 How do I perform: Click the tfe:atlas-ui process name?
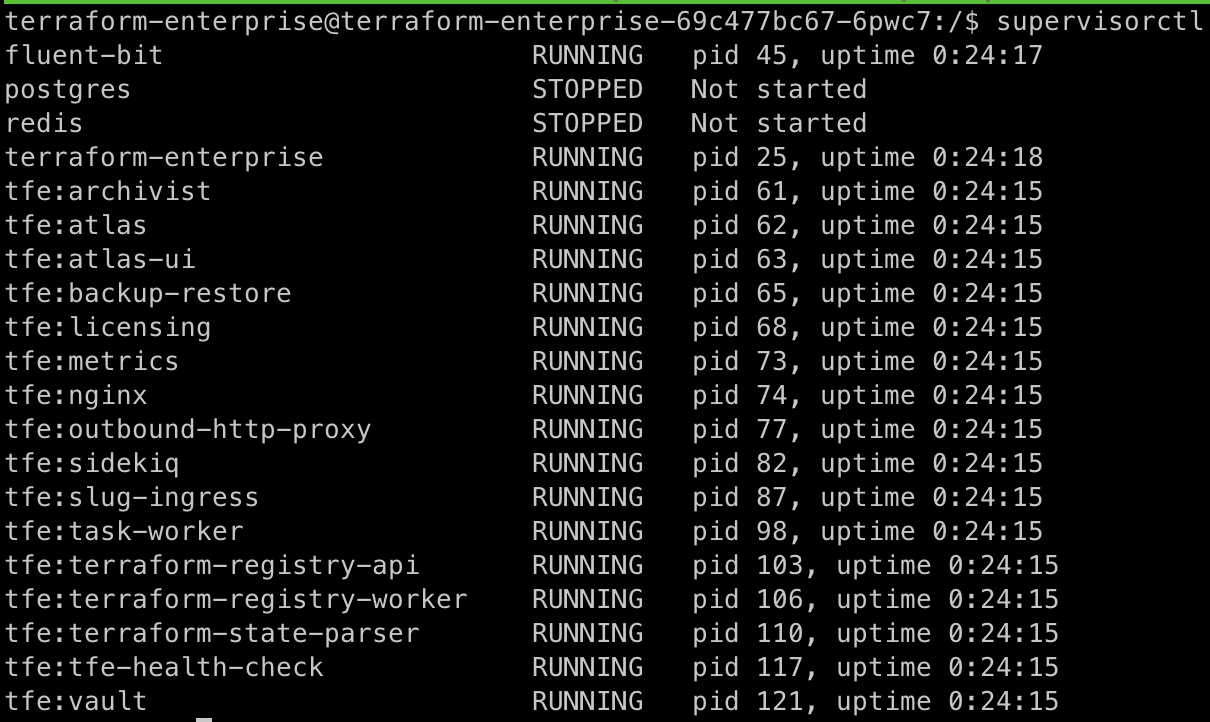point(100,259)
